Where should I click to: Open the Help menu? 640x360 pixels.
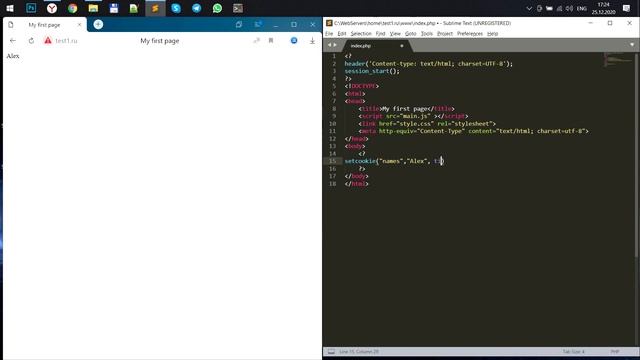(x=492, y=33)
